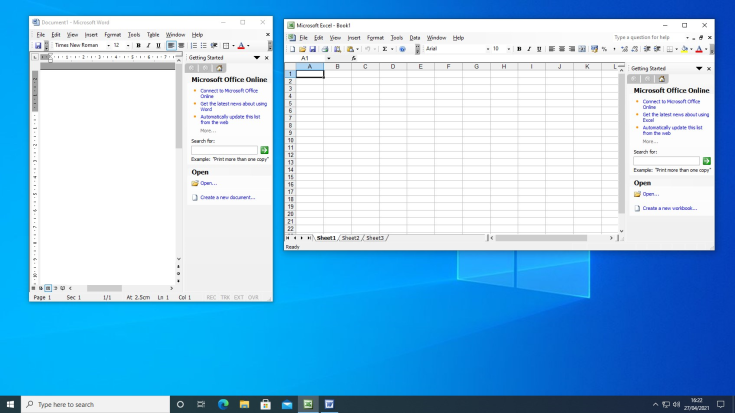Click New workbook icon in Excel toolbar

[292, 49]
